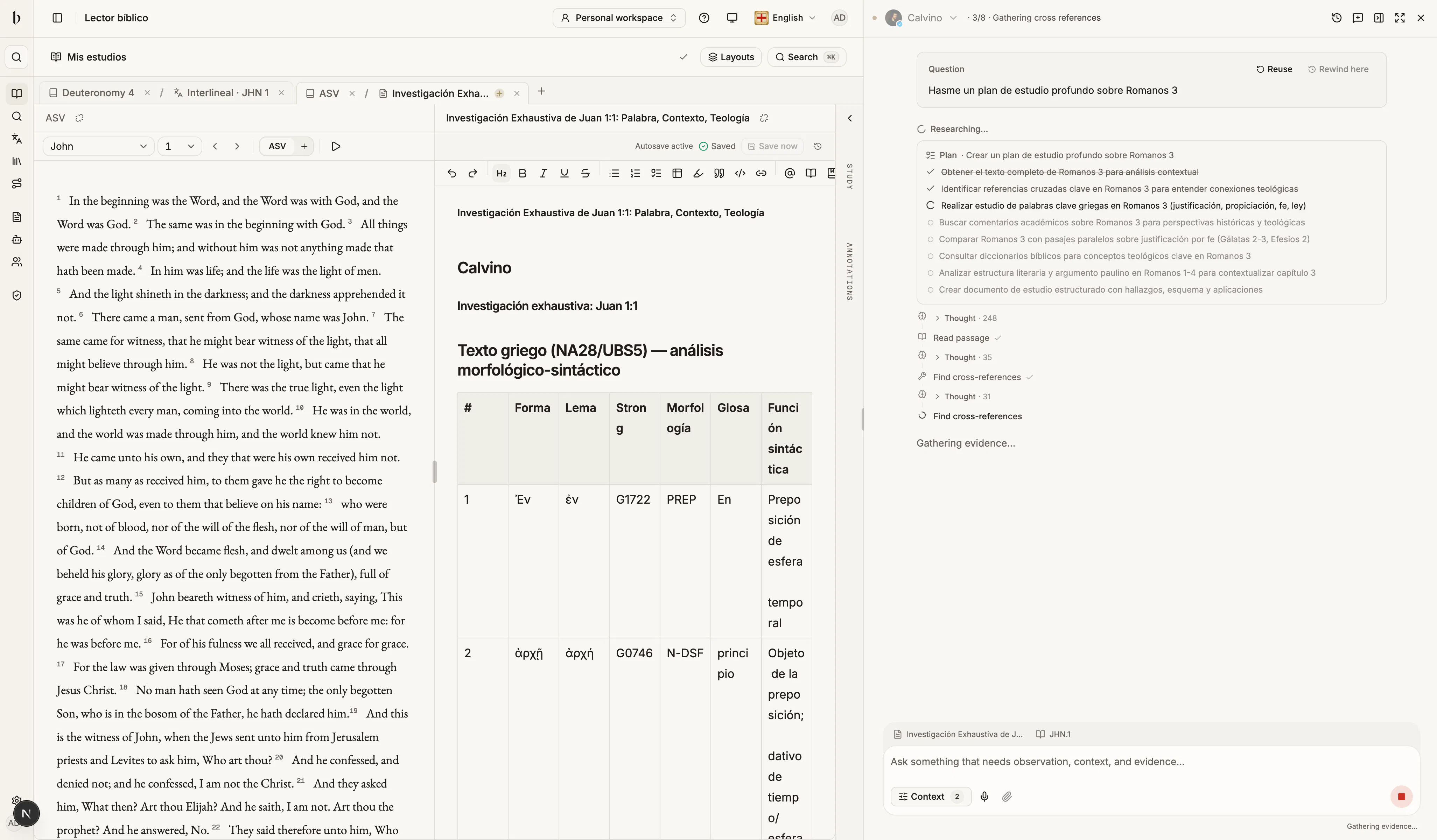Click Reuse on the question card
Image resolution: width=1437 pixels, height=840 pixels.
coord(1275,69)
